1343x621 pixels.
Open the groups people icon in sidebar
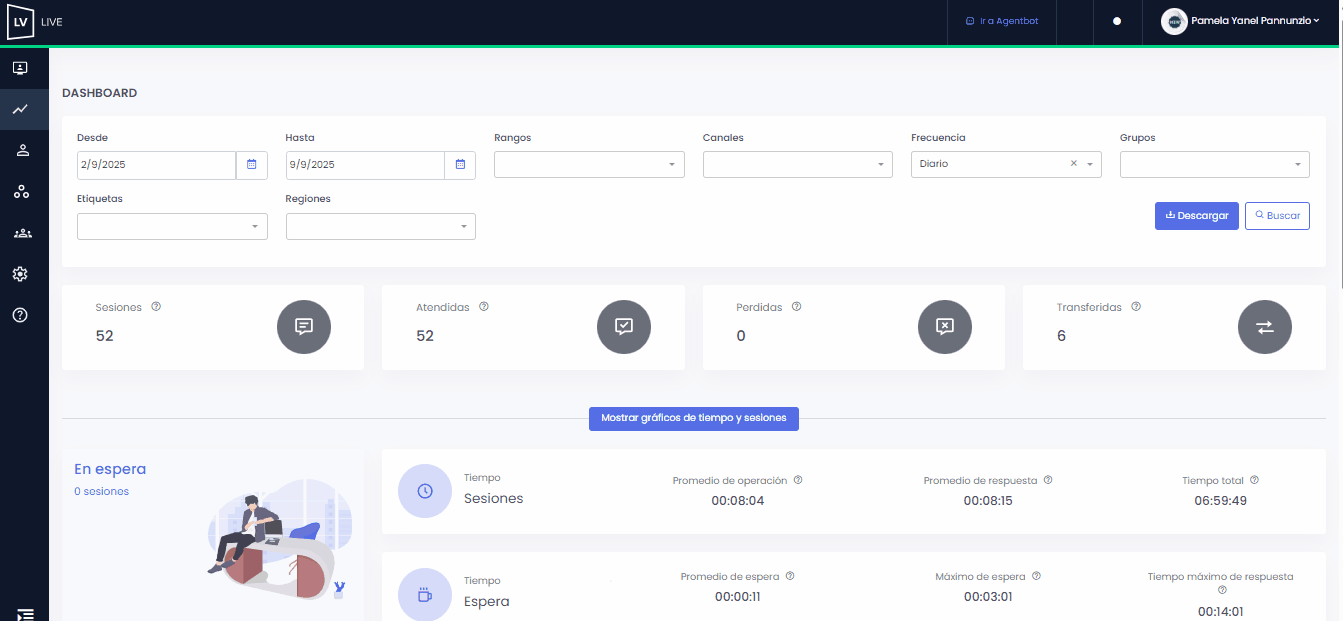click(21, 233)
